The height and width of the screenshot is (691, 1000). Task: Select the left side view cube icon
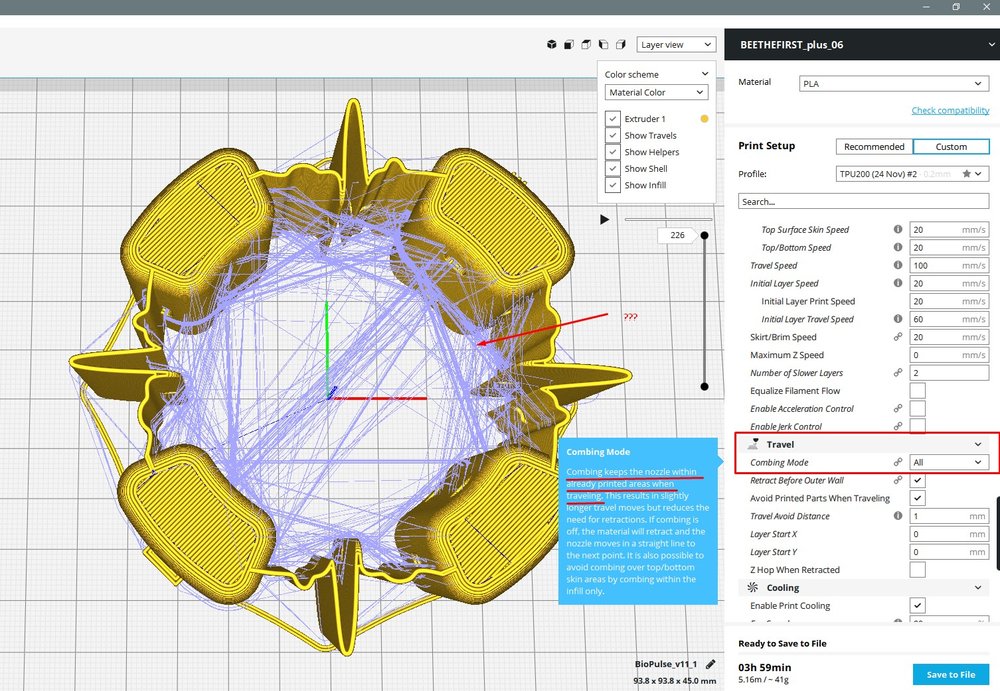tap(603, 45)
